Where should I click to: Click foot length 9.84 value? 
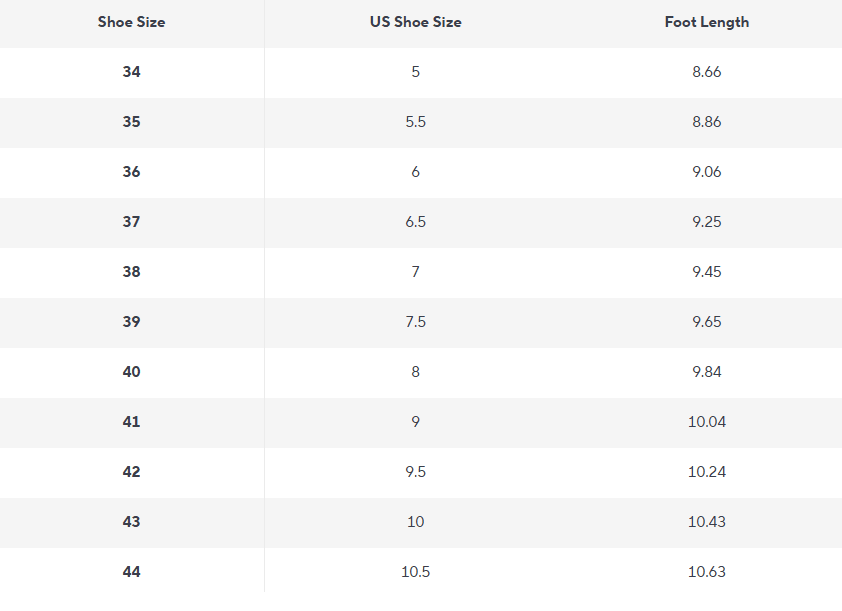click(707, 372)
